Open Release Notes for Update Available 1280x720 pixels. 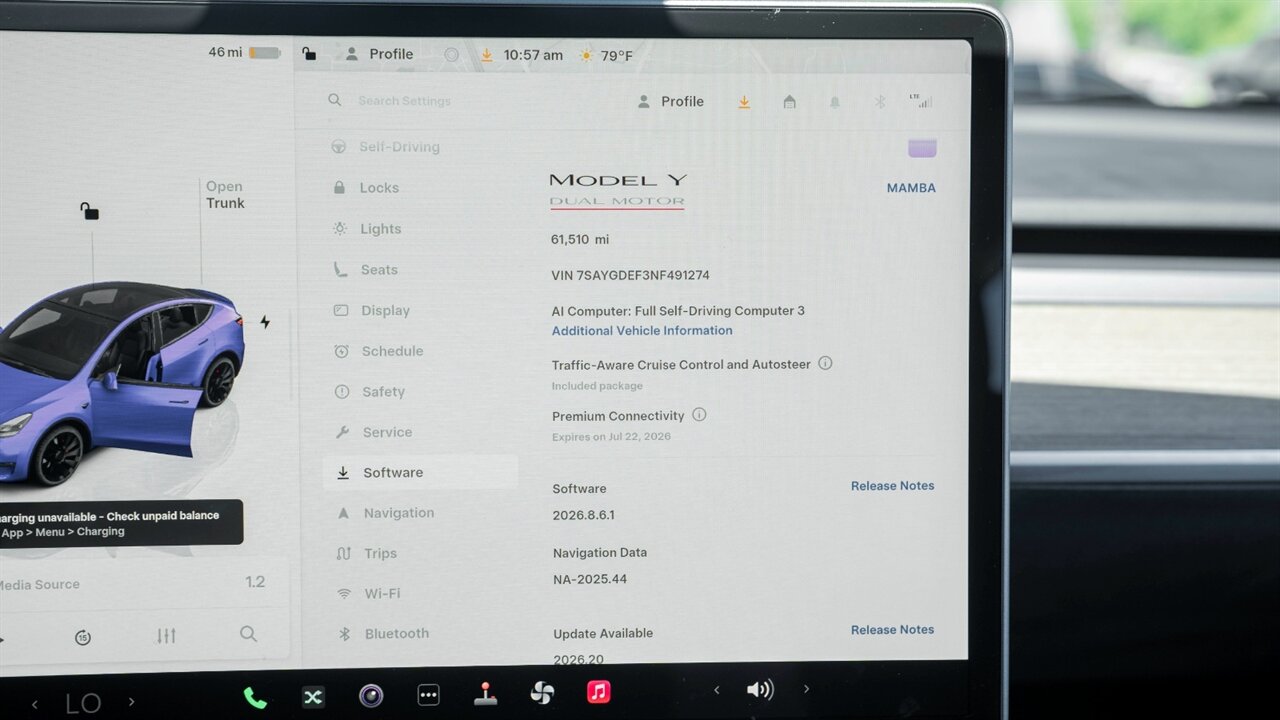[x=892, y=630]
